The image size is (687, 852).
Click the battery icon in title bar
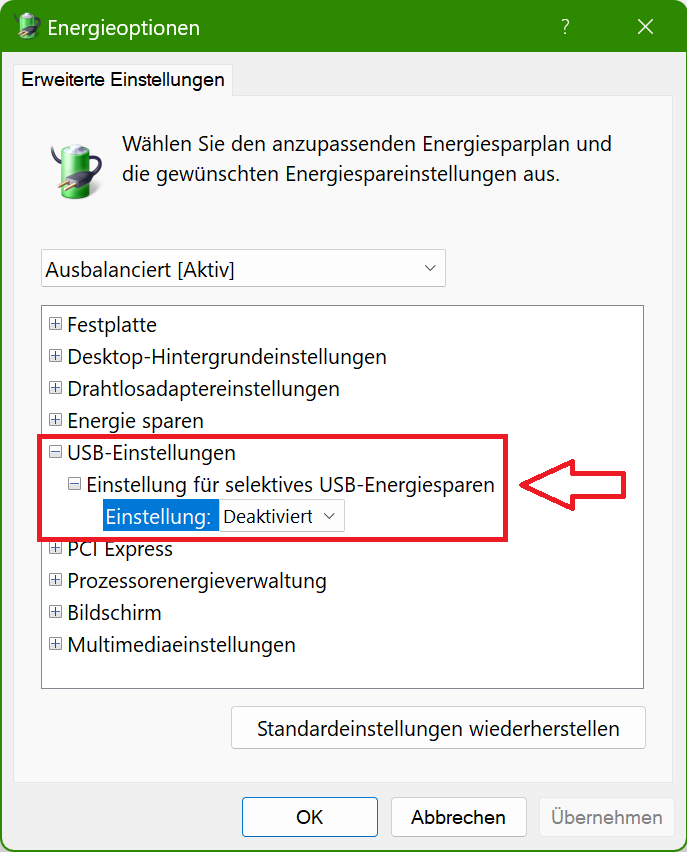[x=27, y=26]
